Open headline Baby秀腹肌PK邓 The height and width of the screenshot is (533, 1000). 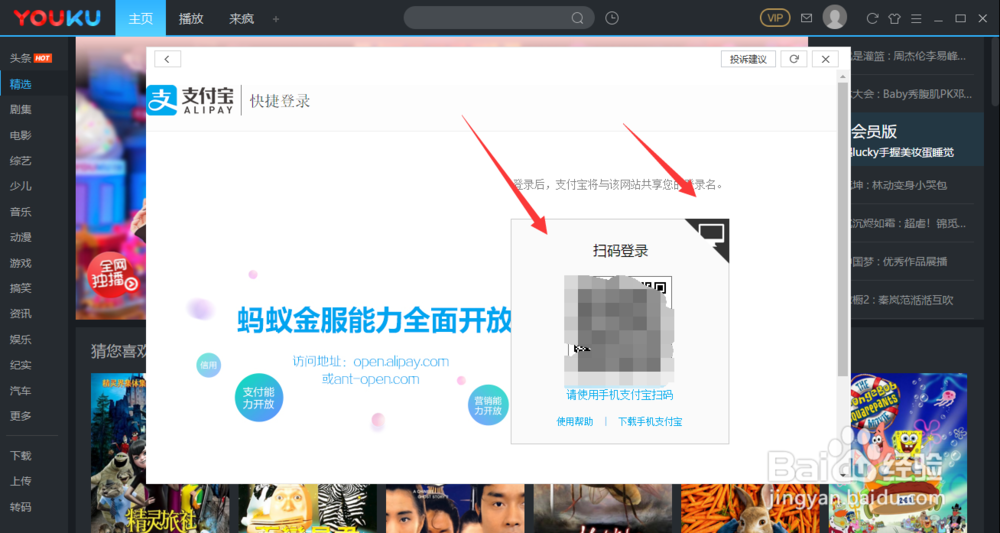pos(910,94)
